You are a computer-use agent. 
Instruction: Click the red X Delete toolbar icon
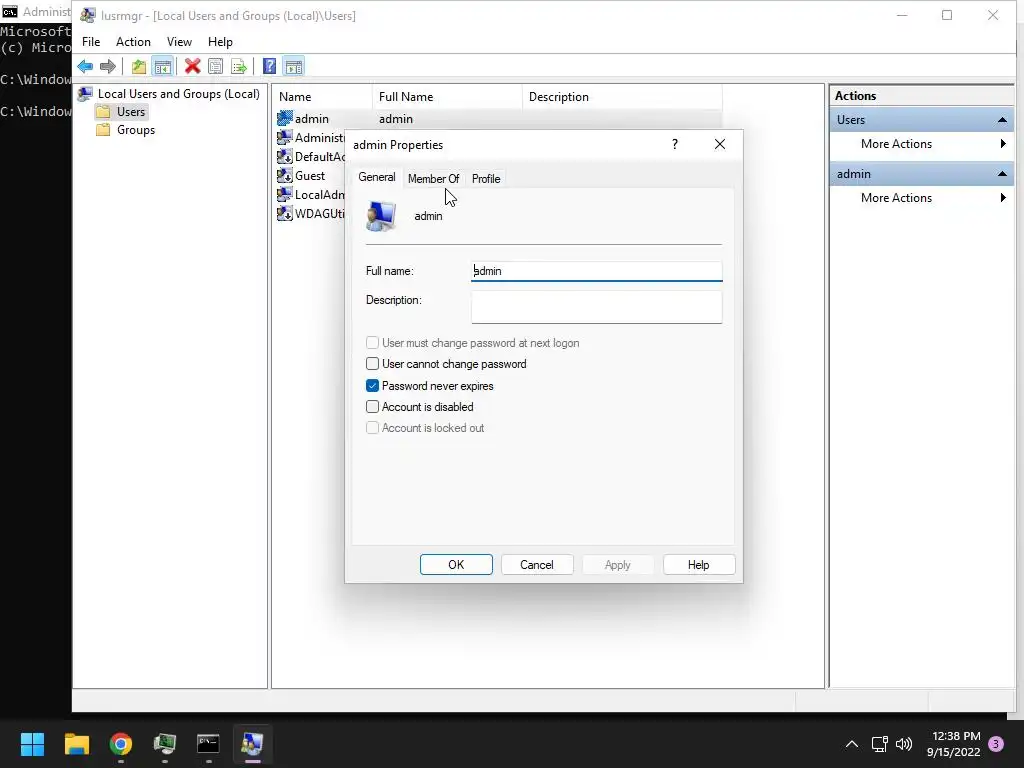click(192, 66)
